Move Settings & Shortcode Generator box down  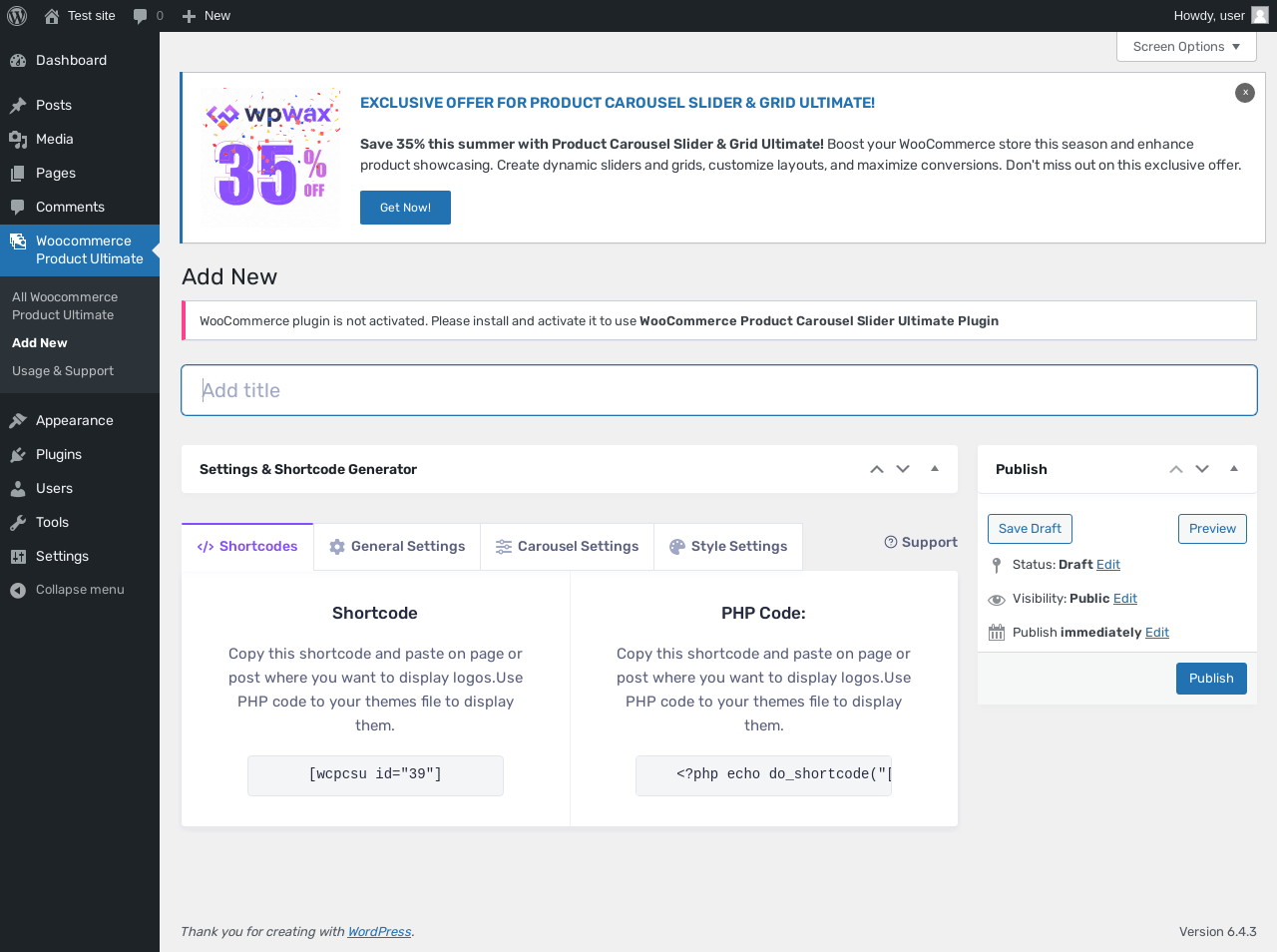tap(903, 469)
